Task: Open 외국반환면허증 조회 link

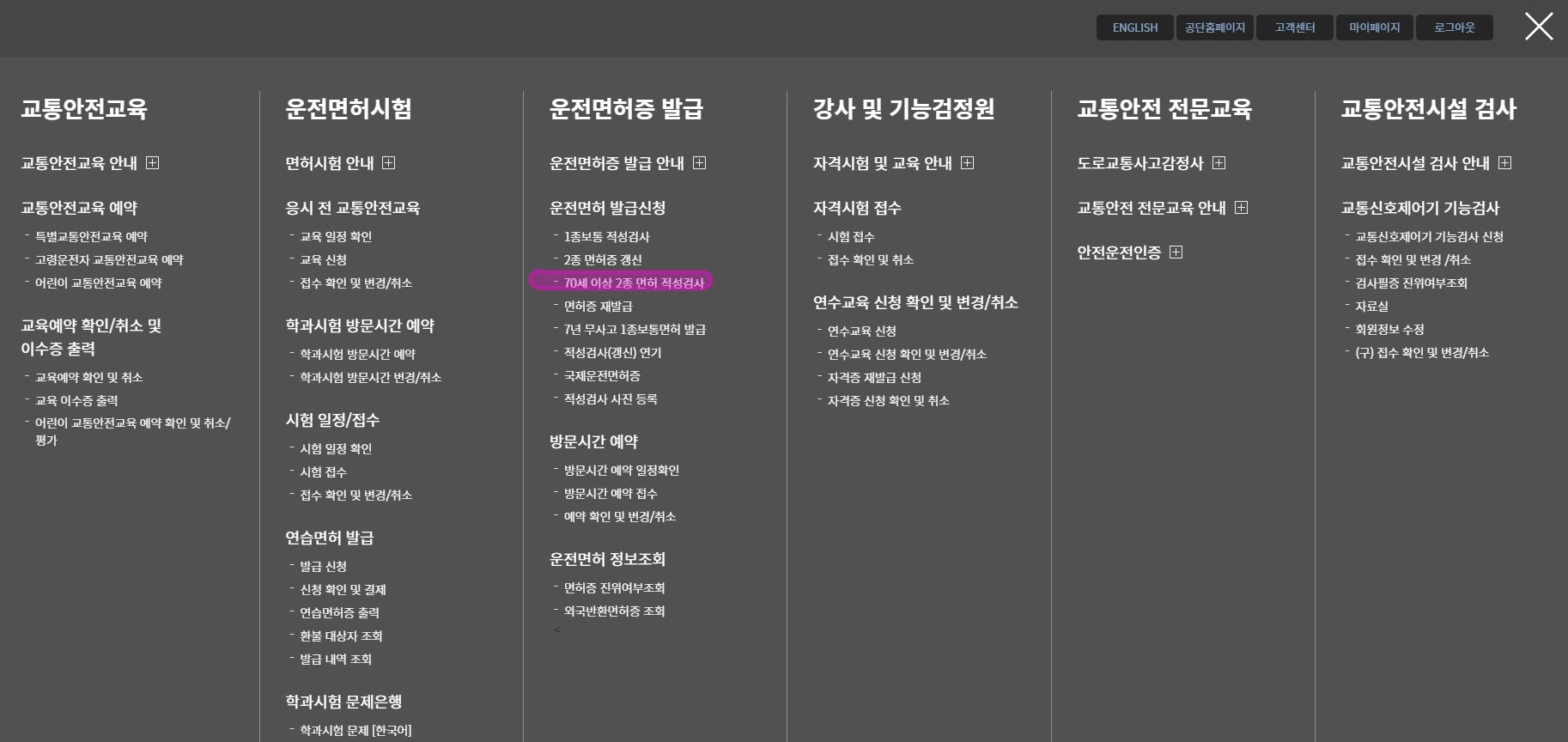Action: [614, 611]
